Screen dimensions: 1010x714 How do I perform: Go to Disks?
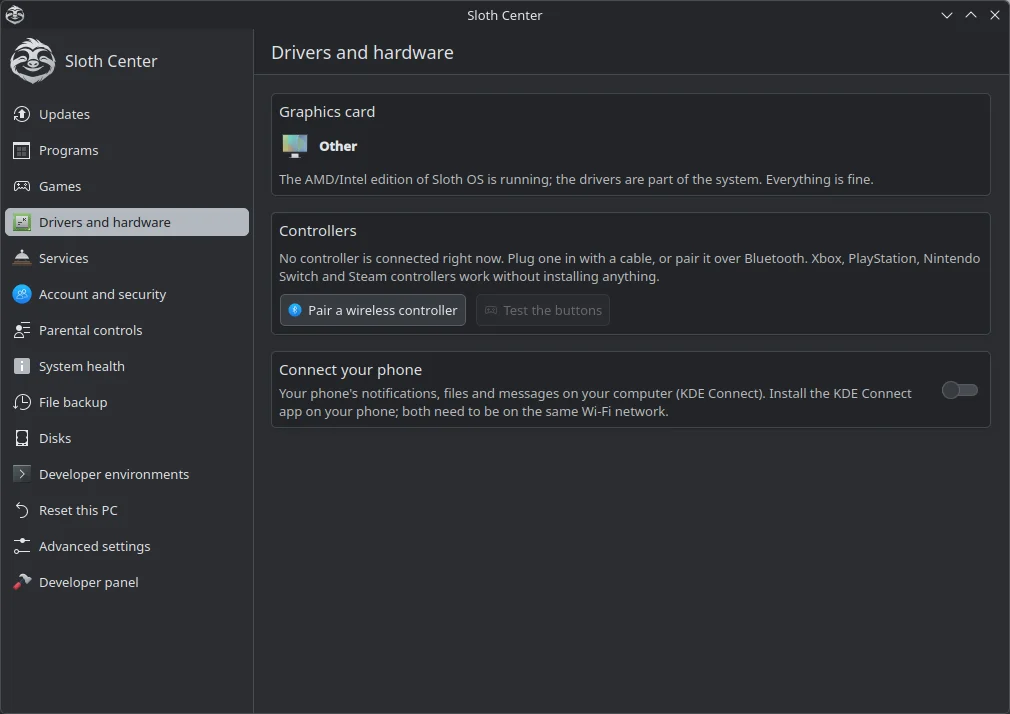tap(127, 438)
